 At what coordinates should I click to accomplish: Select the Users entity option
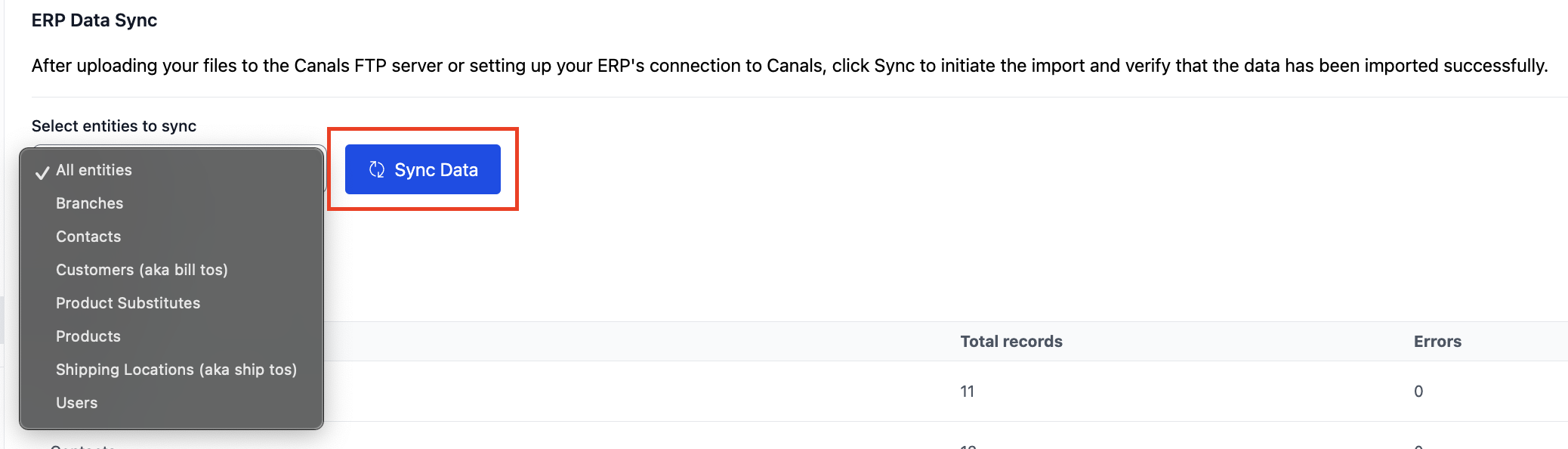tap(171, 403)
